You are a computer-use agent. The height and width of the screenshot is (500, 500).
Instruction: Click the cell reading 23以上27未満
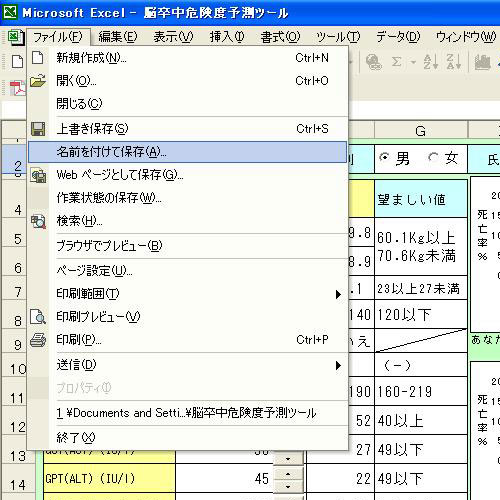[421, 288]
